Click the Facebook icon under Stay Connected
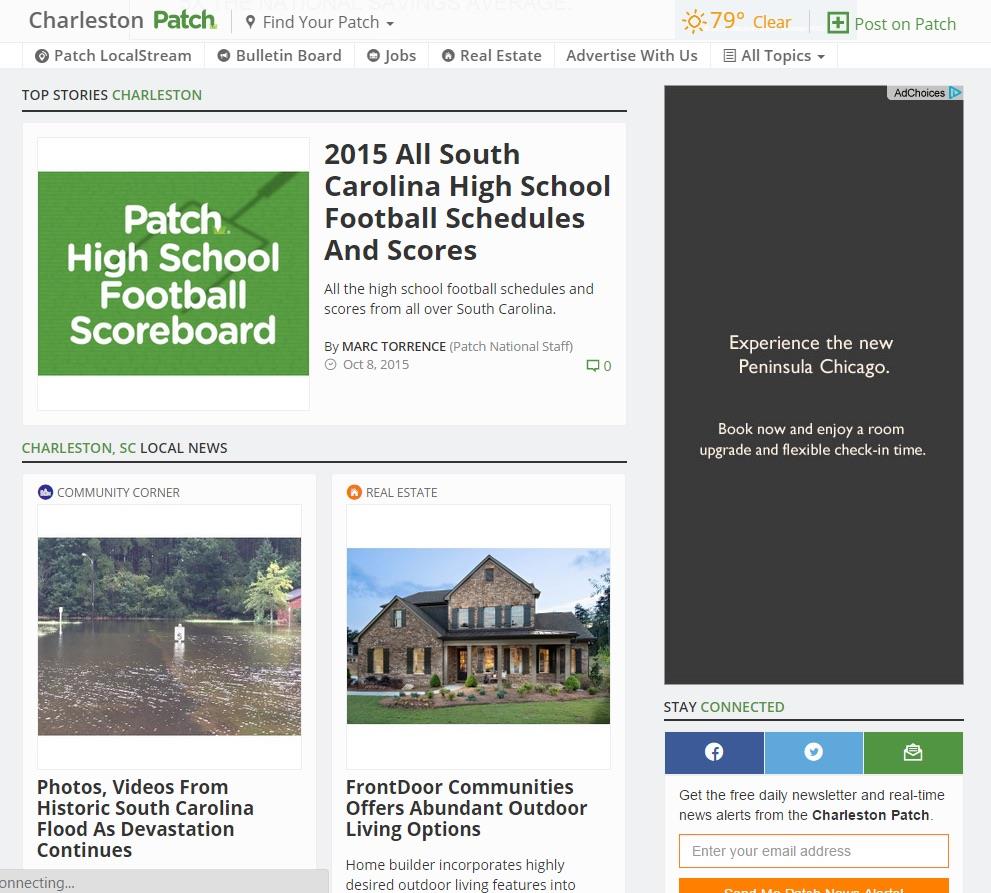The image size is (991, 893). 714,753
